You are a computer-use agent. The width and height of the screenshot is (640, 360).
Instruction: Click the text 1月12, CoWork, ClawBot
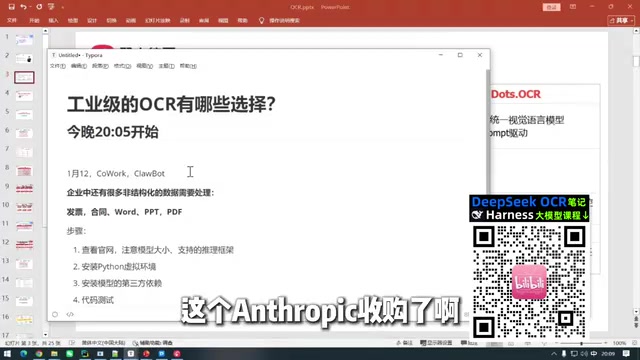(116, 173)
